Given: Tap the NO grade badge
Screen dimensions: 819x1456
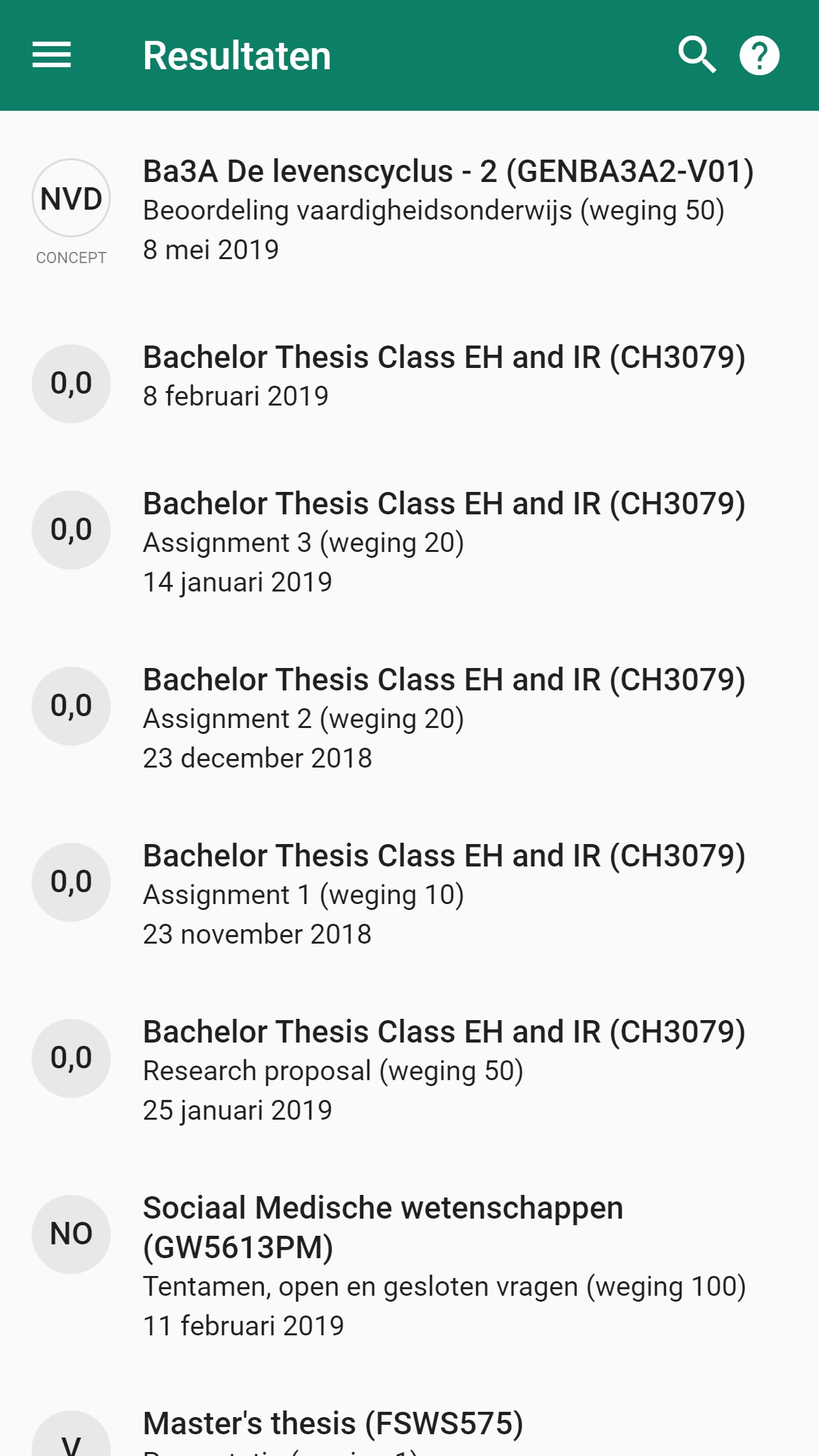Looking at the screenshot, I should pyautogui.click(x=71, y=1234).
